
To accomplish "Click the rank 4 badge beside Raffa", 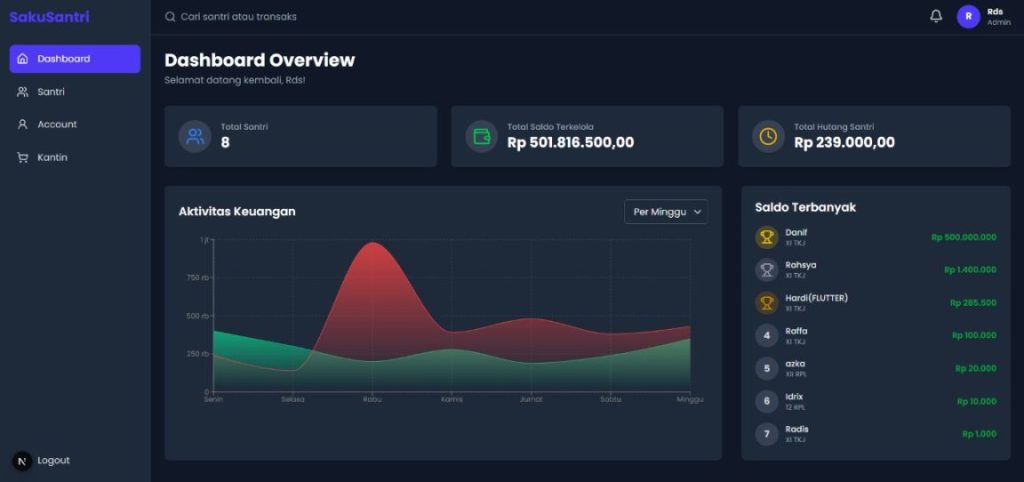I will 767,335.
